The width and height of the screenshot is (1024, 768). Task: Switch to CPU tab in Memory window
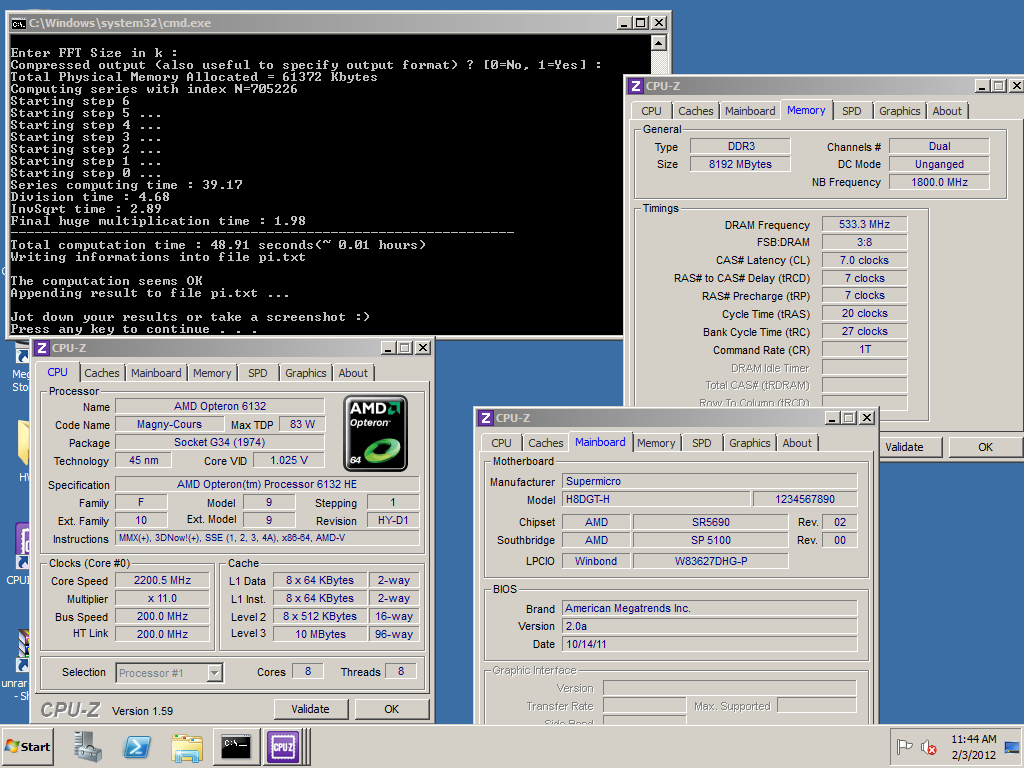(x=651, y=111)
